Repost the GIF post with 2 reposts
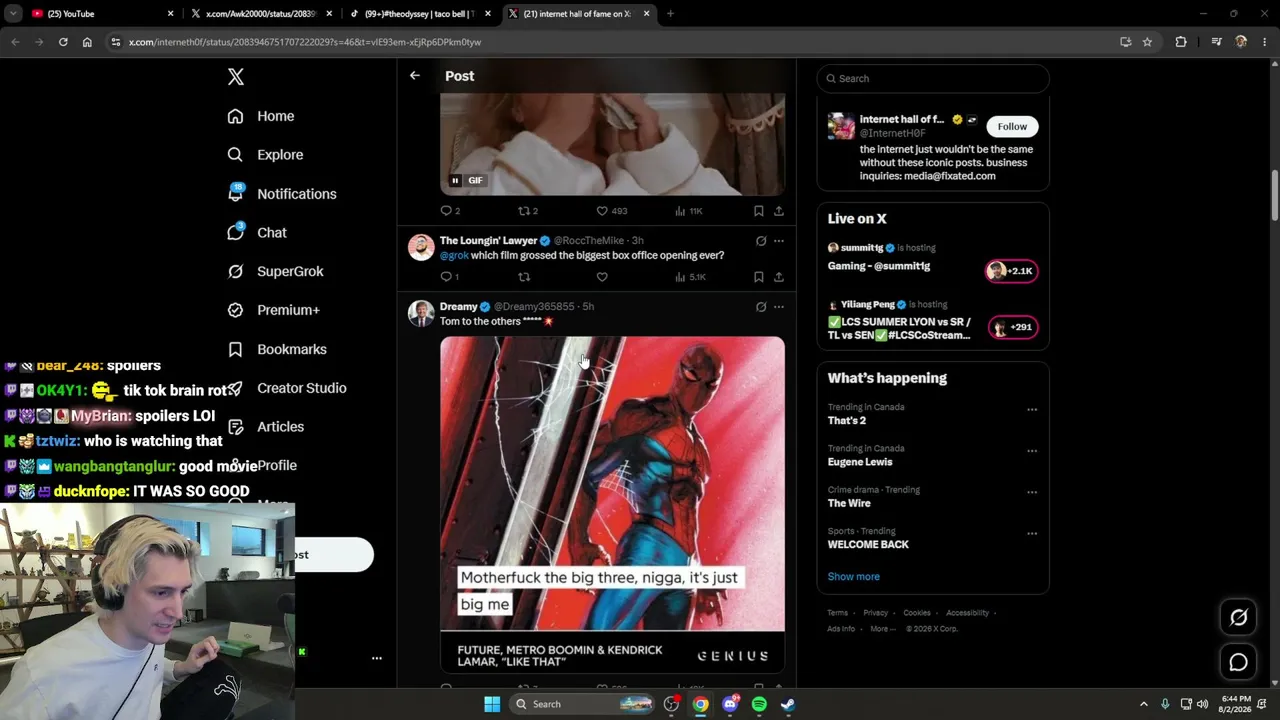 click(527, 211)
